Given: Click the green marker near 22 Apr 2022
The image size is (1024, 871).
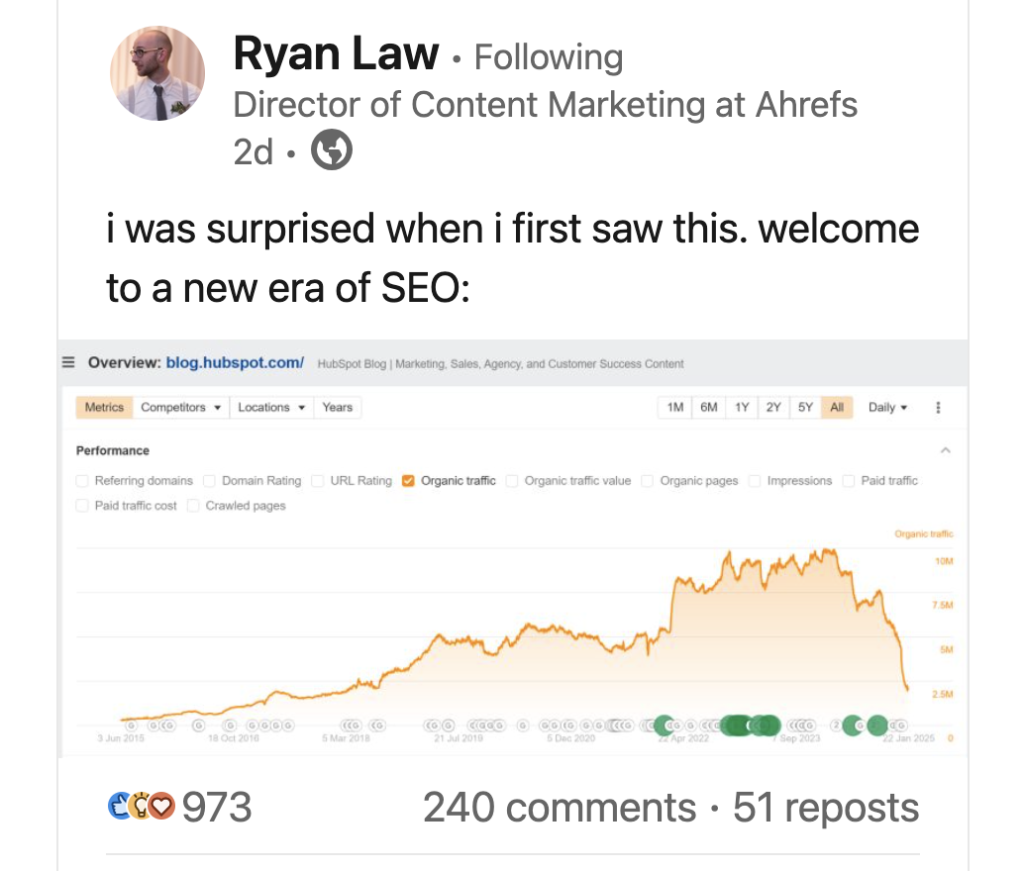Looking at the screenshot, I should click(x=662, y=724).
